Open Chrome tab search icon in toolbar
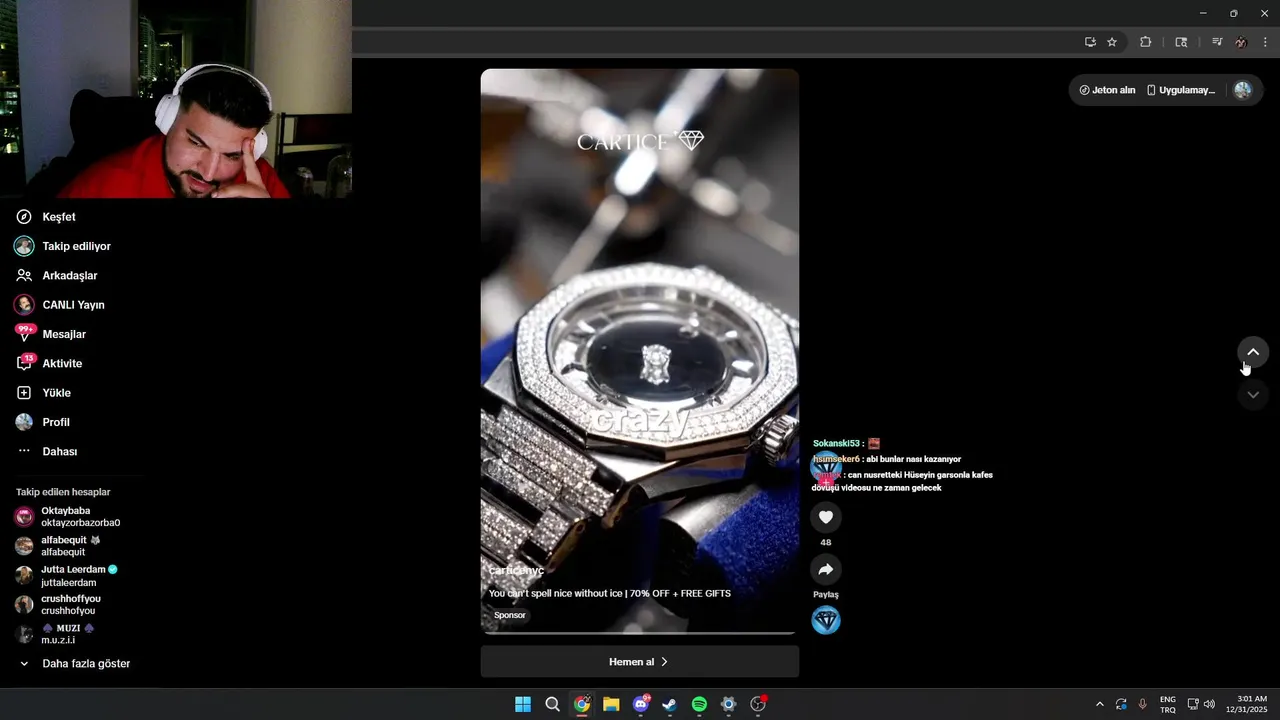This screenshot has width=1280, height=720. [1181, 42]
